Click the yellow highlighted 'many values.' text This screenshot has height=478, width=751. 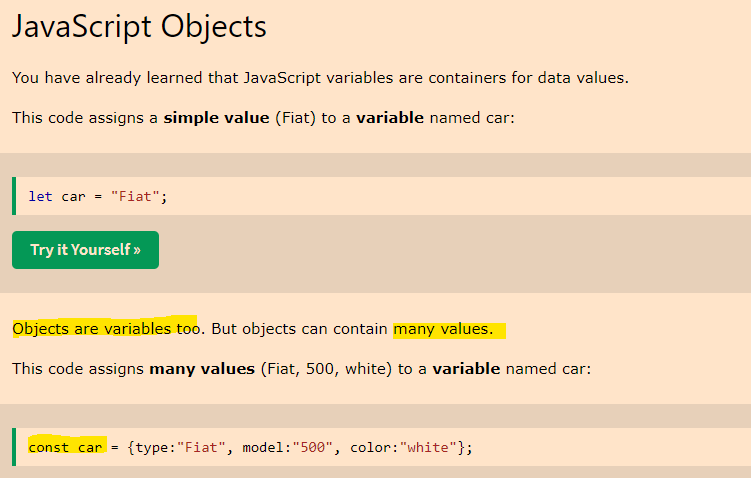(x=444, y=328)
